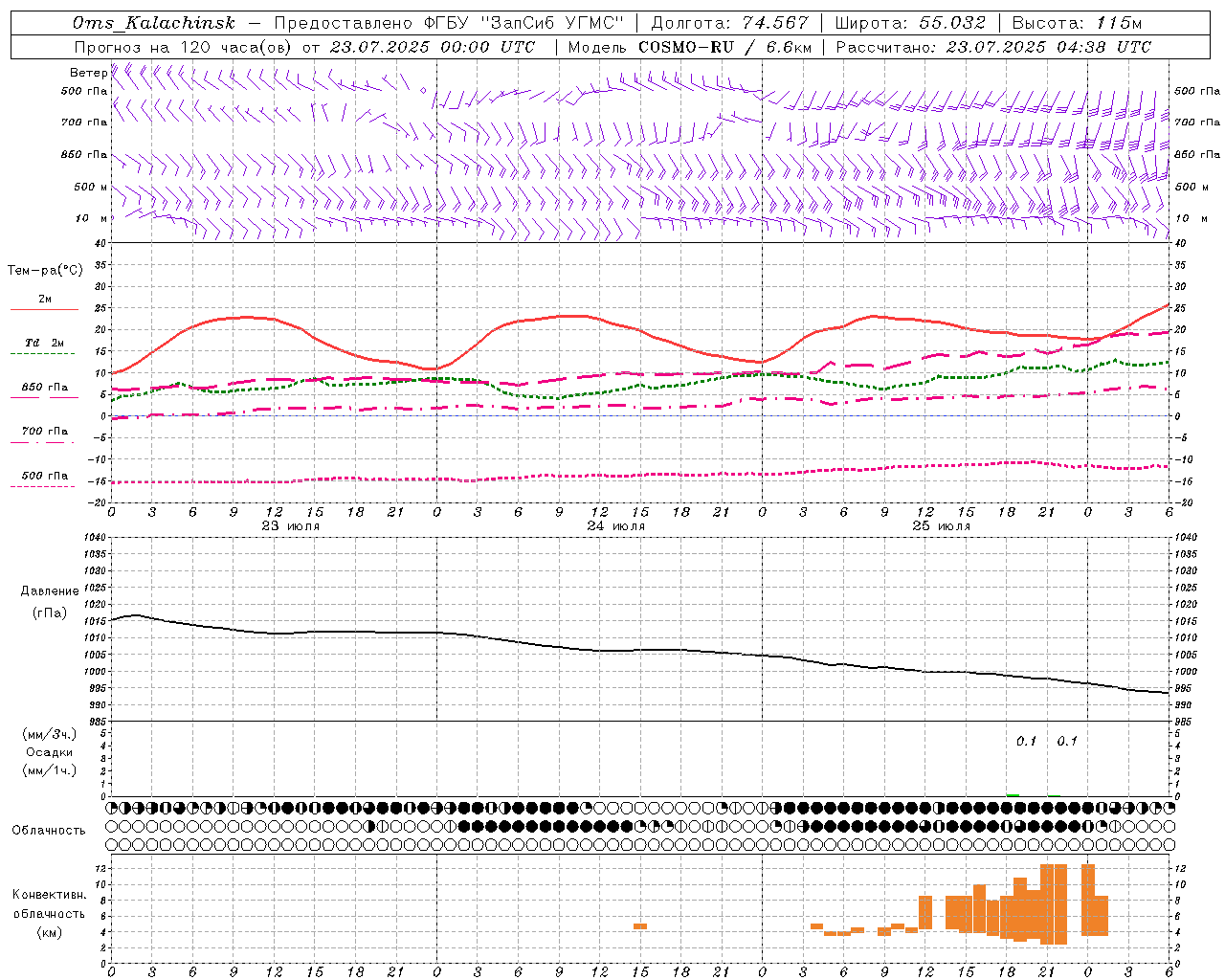Click the Td 2м dew point legend entry
Viewport: 1225px width, 980px height.
(x=45, y=343)
